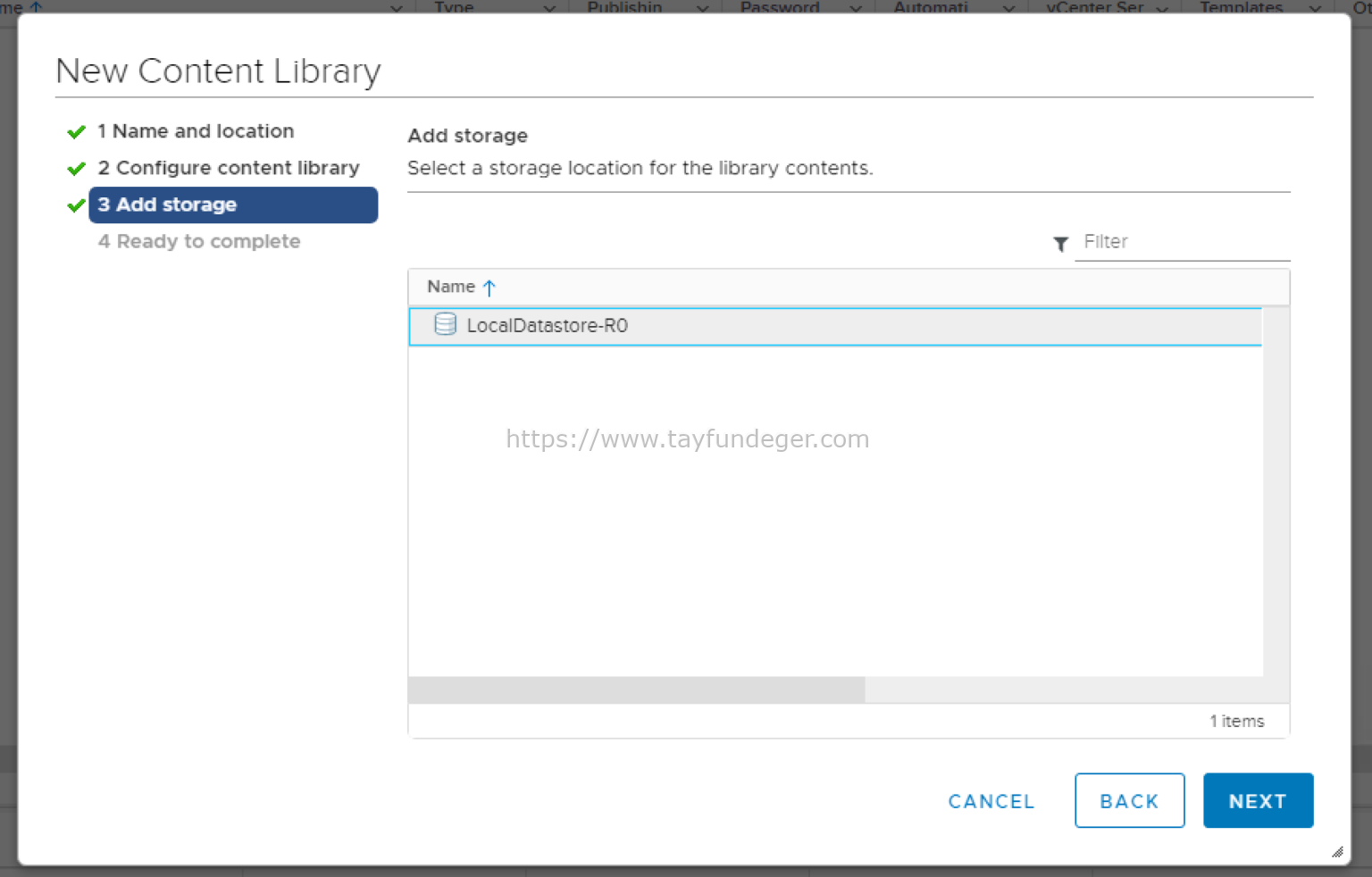Cancel the New Content Library wizard
This screenshot has height=877, width=1372.
991,801
